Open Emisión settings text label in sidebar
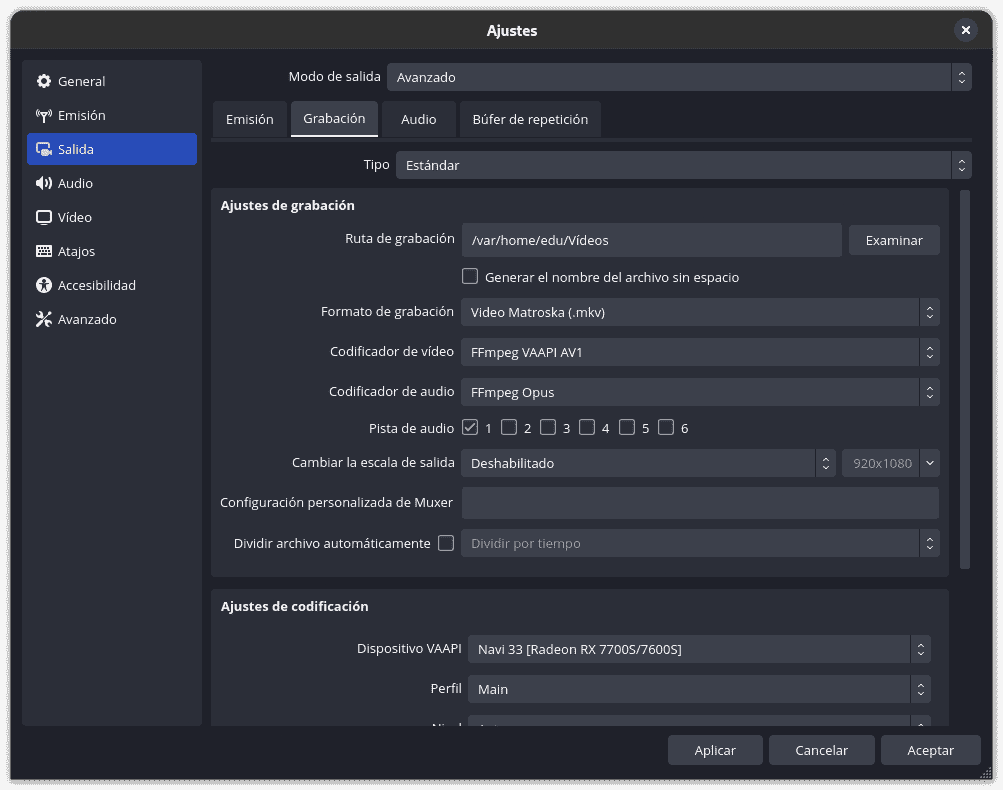Screen dimensions: 1003x790 [81, 115]
